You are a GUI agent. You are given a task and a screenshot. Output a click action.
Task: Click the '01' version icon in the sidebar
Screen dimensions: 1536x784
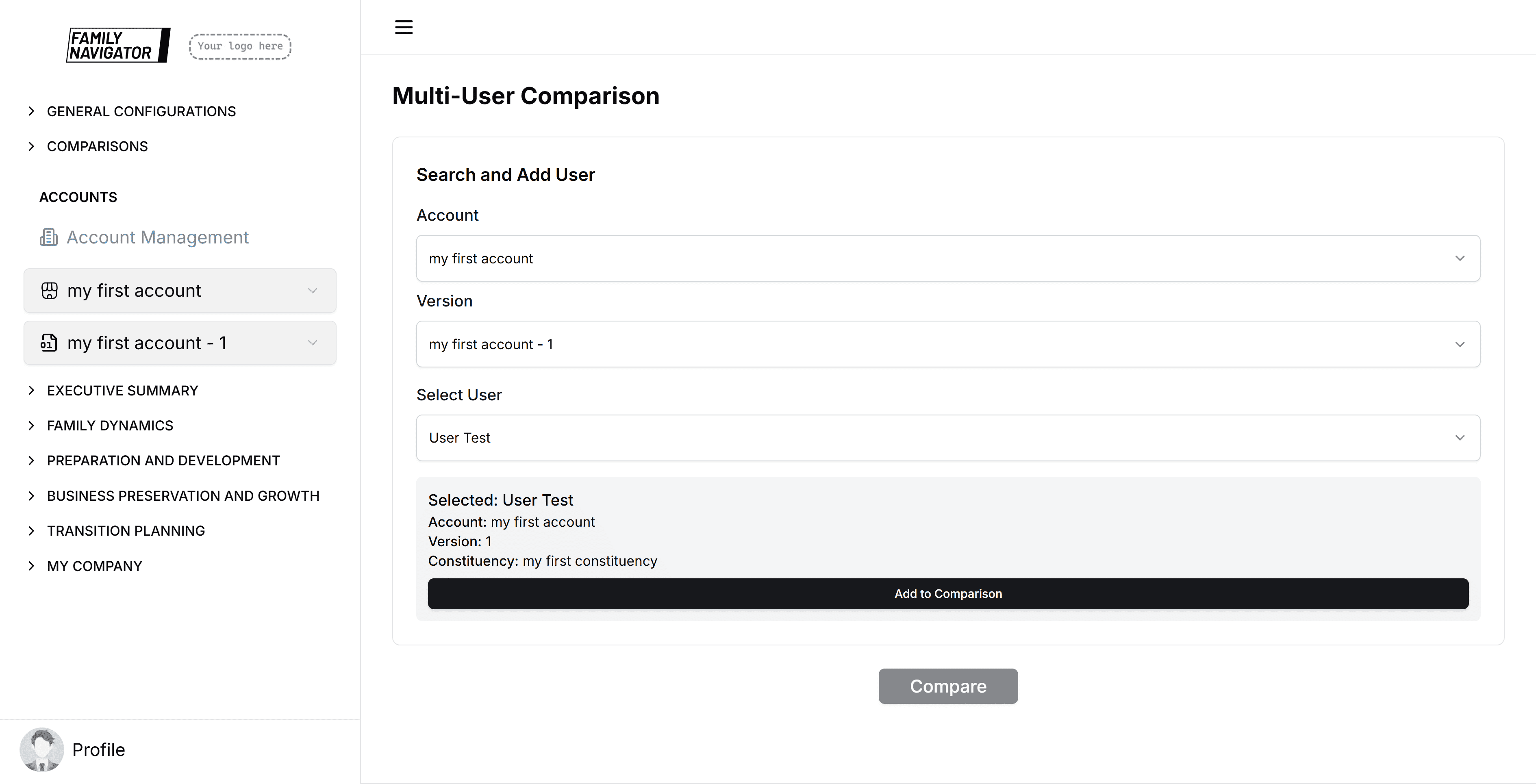pos(49,343)
